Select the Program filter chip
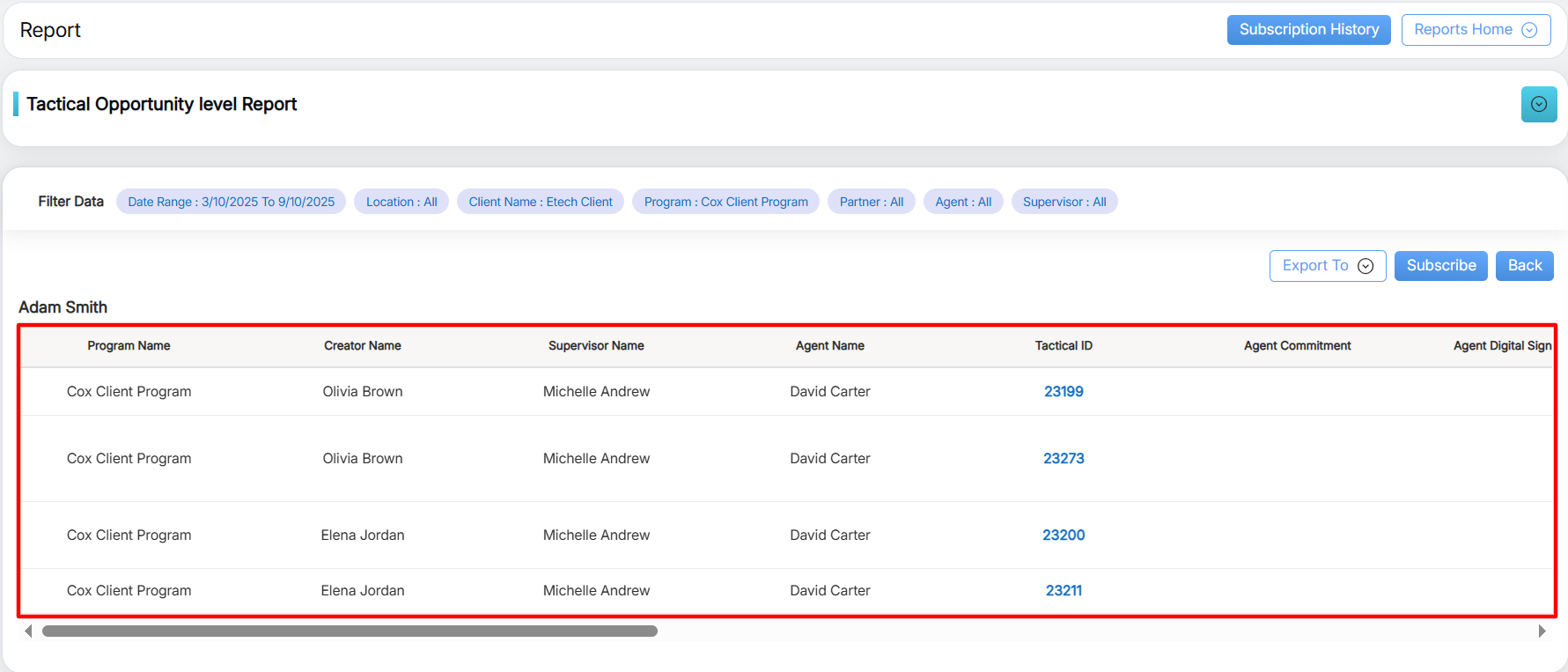This screenshot has height=672, width=1568. tap(725, 202)
